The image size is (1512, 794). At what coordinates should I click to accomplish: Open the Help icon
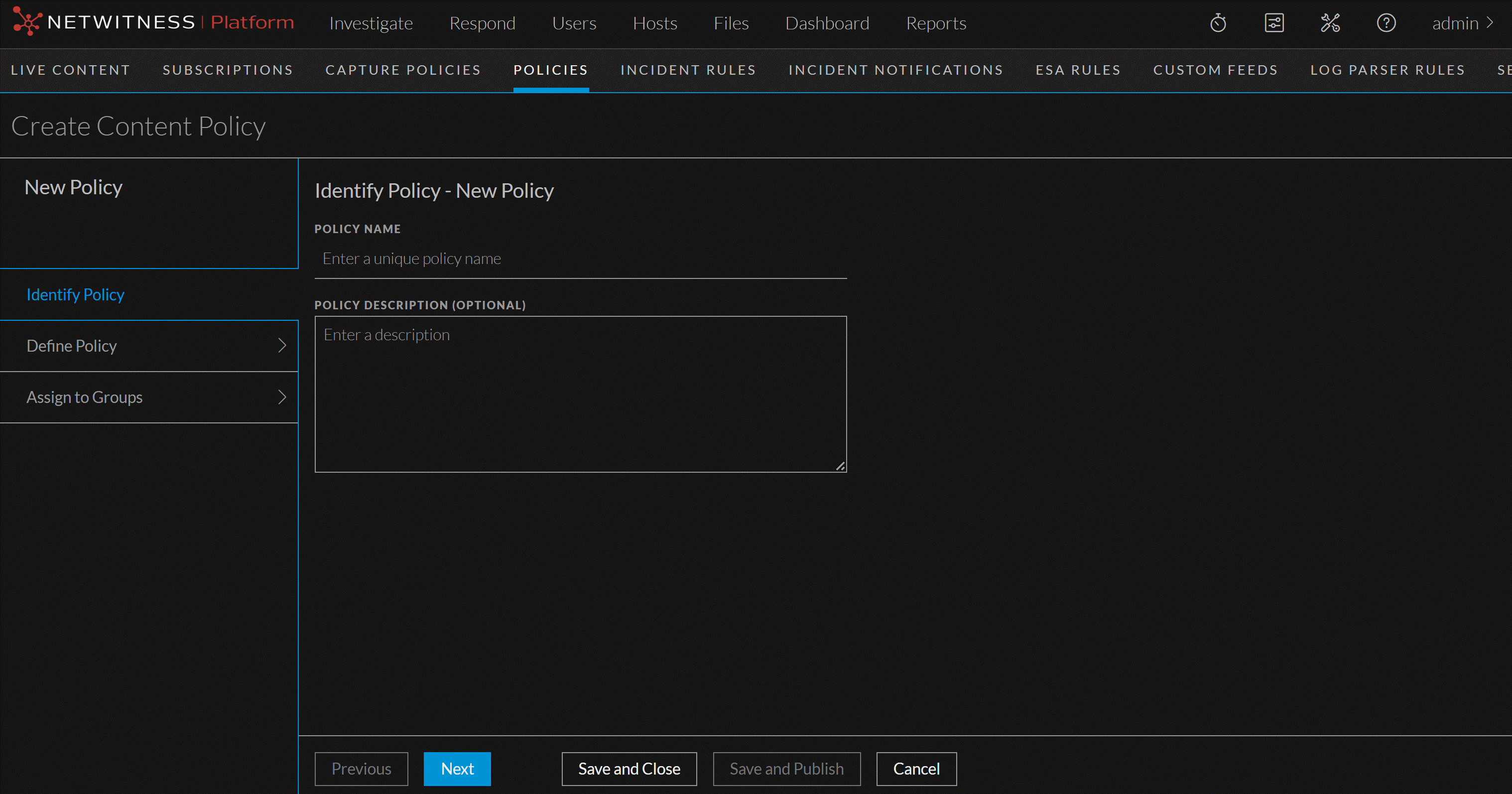[x=1386, y=23]
